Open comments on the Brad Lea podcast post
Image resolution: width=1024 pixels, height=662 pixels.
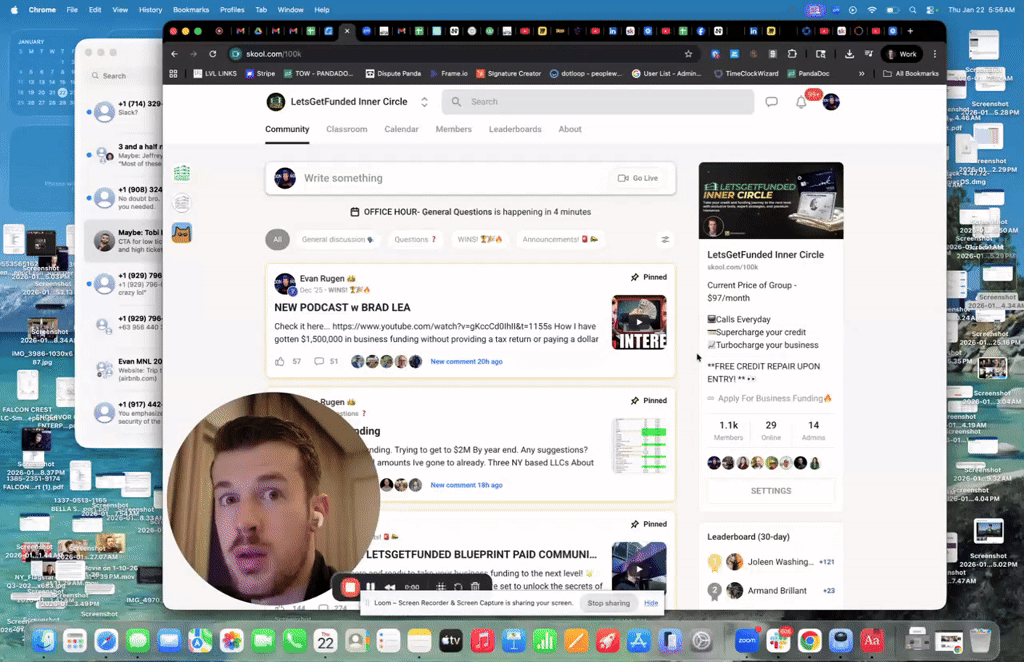click(x=319, y=361)
